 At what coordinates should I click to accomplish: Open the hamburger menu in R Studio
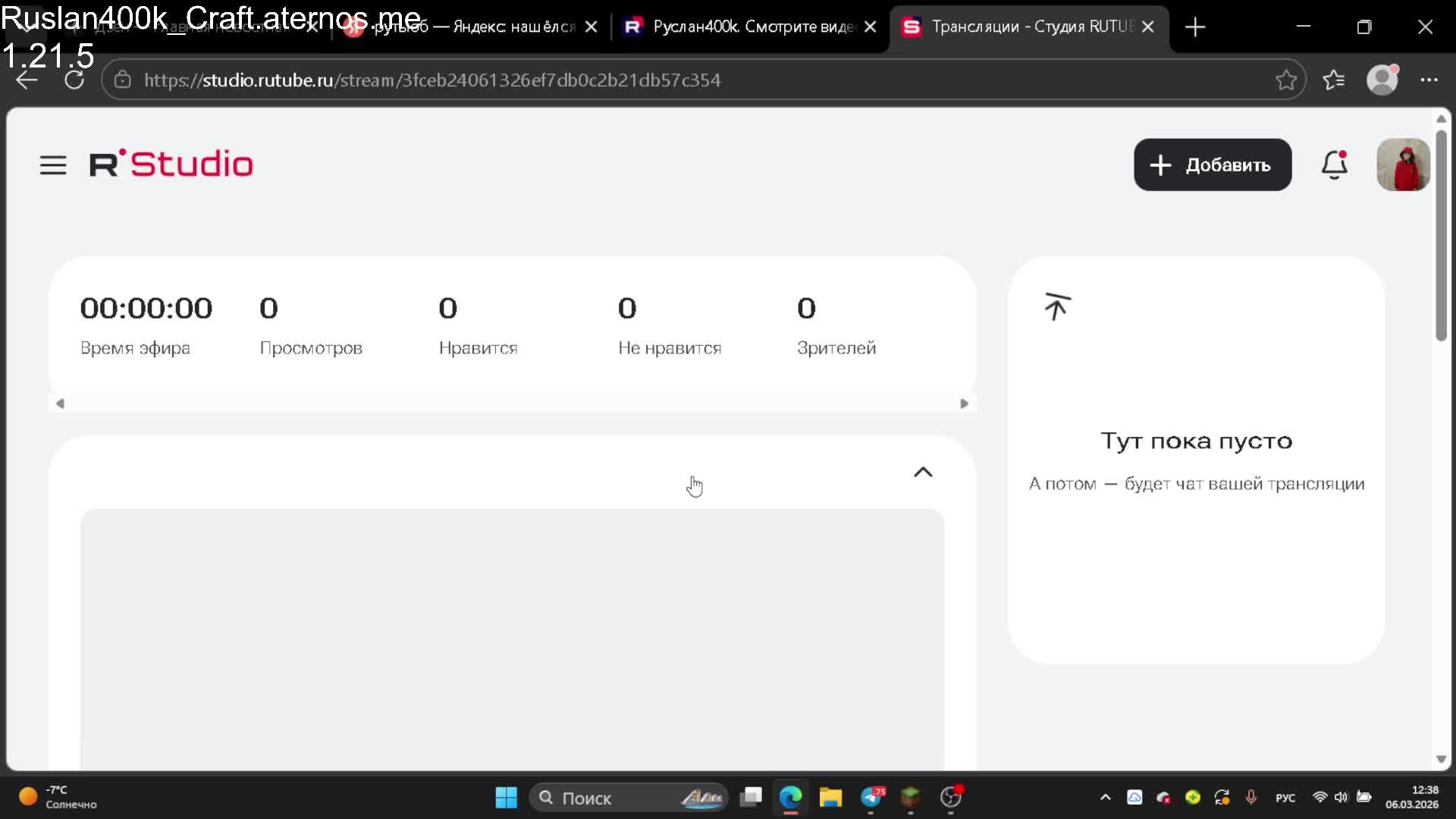(53, 165)
